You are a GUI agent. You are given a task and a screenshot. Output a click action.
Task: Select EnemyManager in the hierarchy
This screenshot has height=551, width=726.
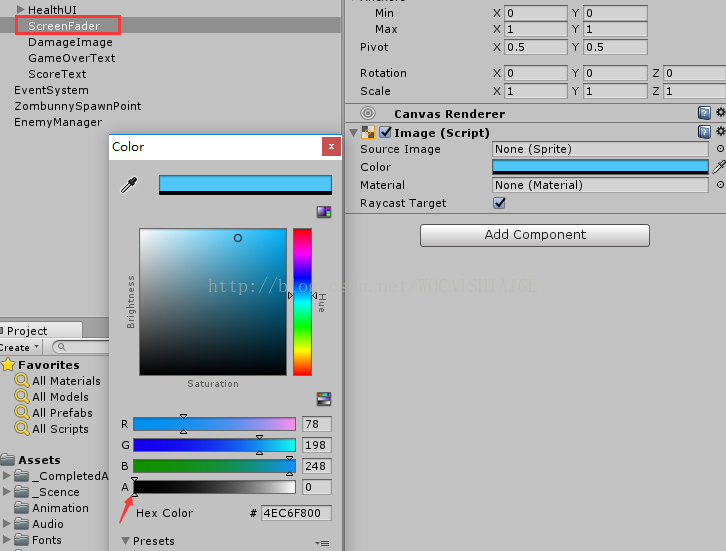pos(58,122)
